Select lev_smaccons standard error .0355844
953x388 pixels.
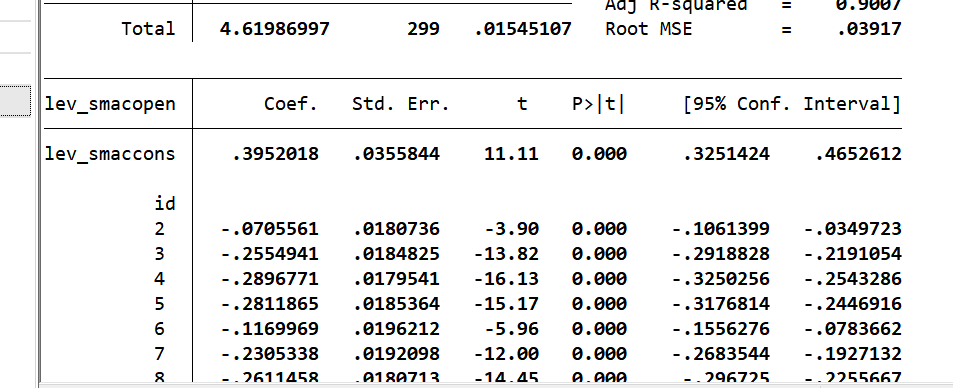396,154
